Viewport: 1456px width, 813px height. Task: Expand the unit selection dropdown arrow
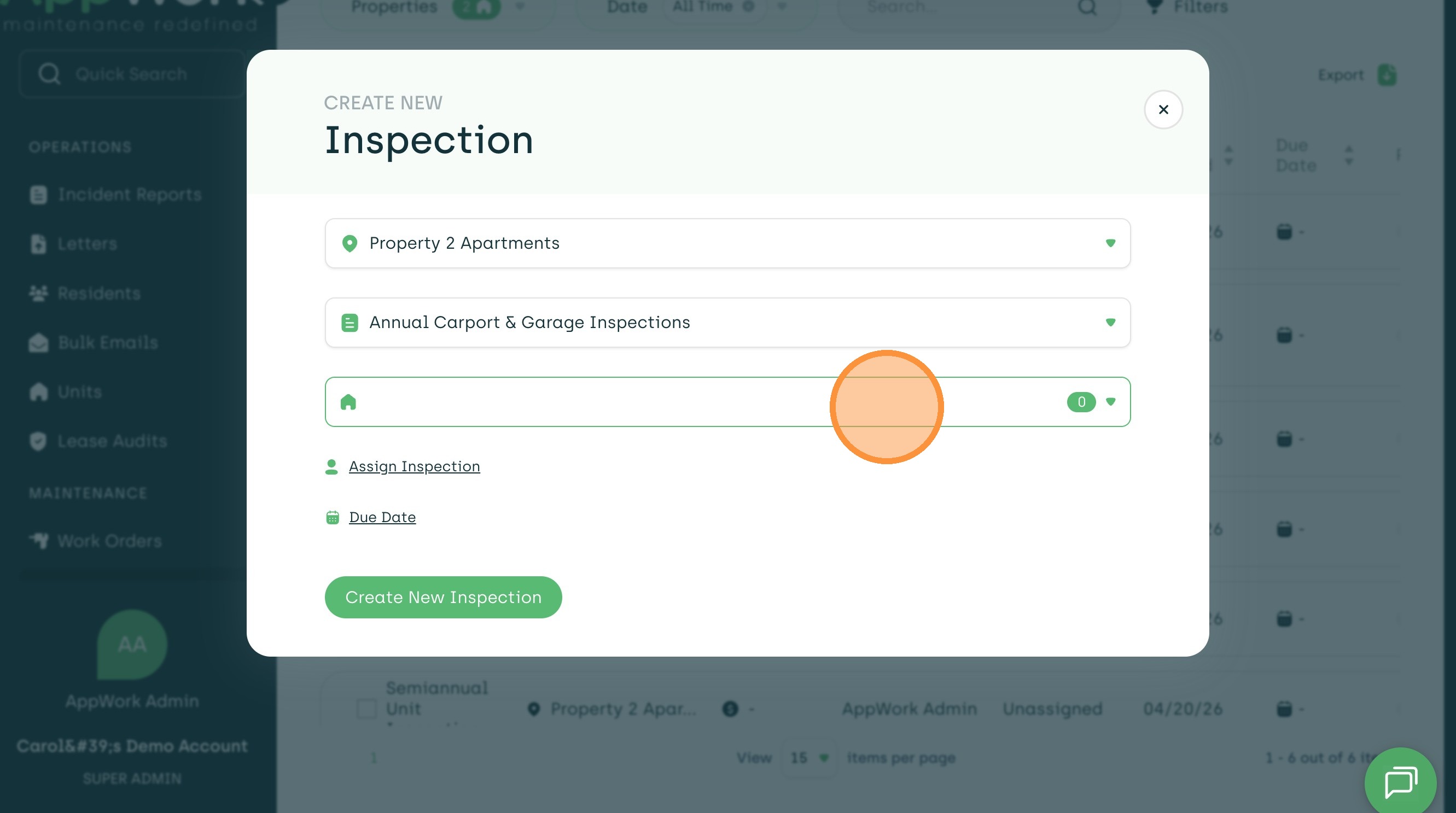pyautogui.click(x=1110, y=402)
